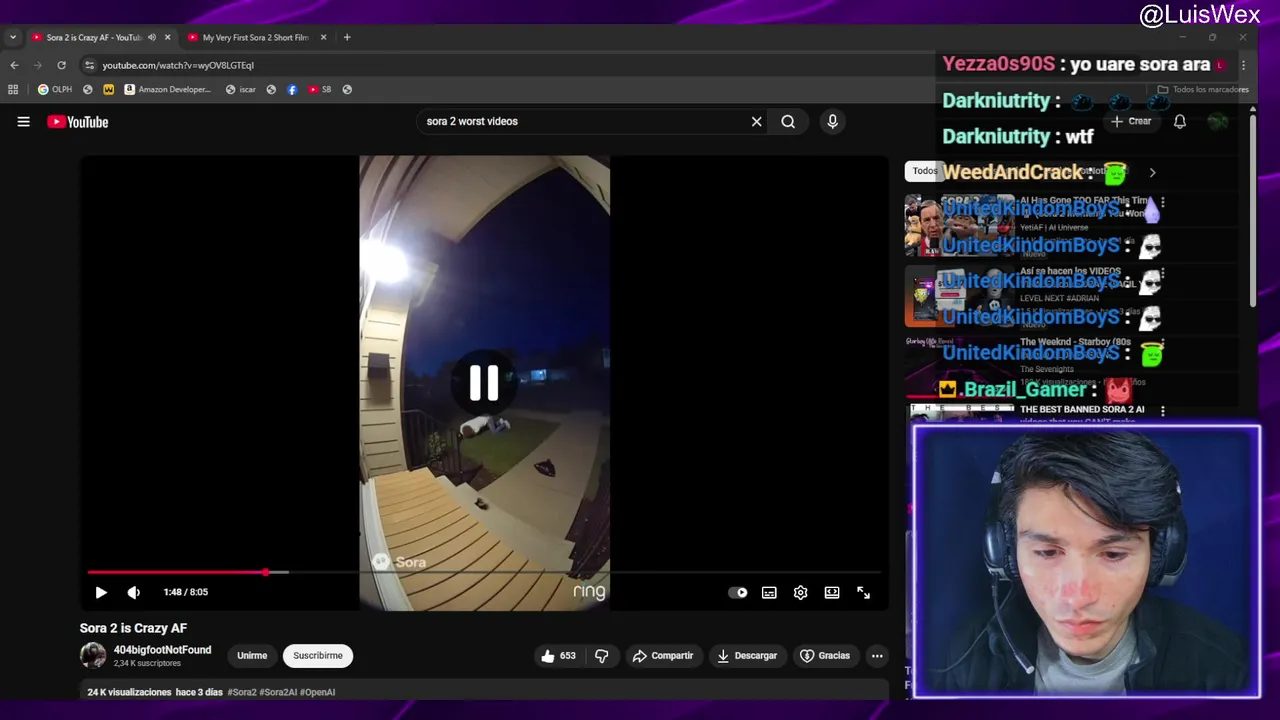Reload the current page

click(x=61, y=65)
